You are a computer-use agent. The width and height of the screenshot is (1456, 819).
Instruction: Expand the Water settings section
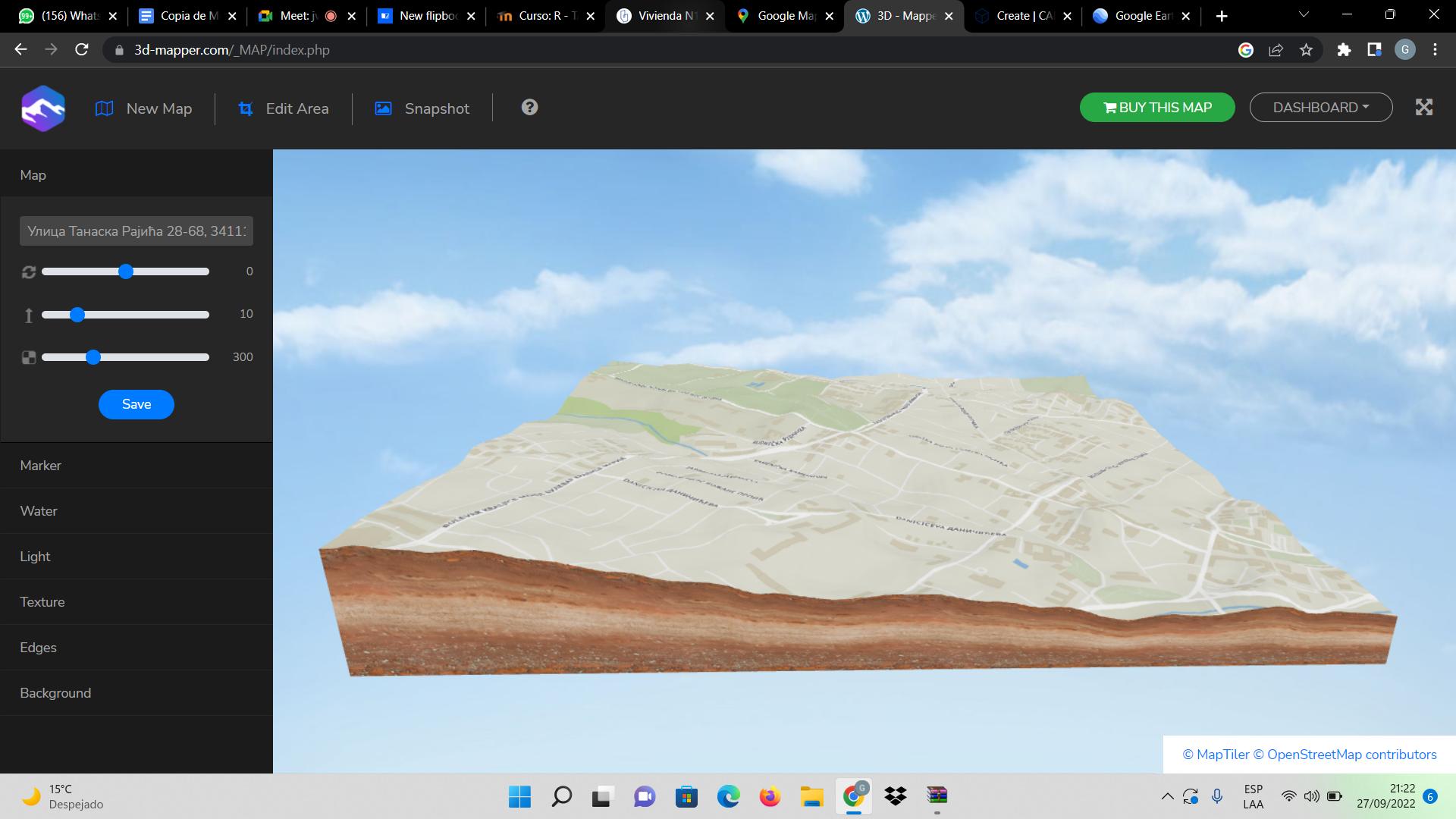coord(39,511)
